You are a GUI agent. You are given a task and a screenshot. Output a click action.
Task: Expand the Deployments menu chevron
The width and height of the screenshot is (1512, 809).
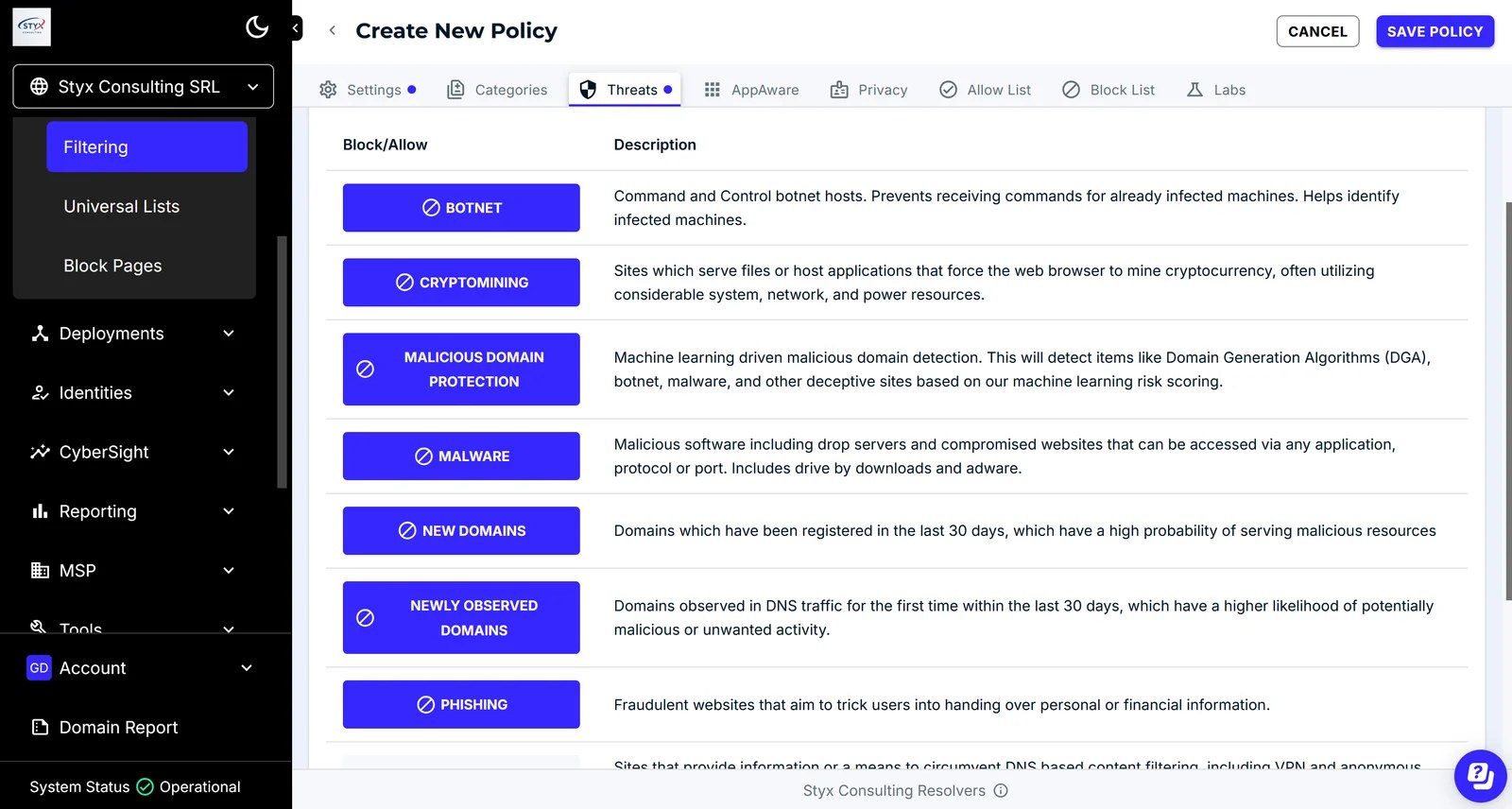coord(229,334)
